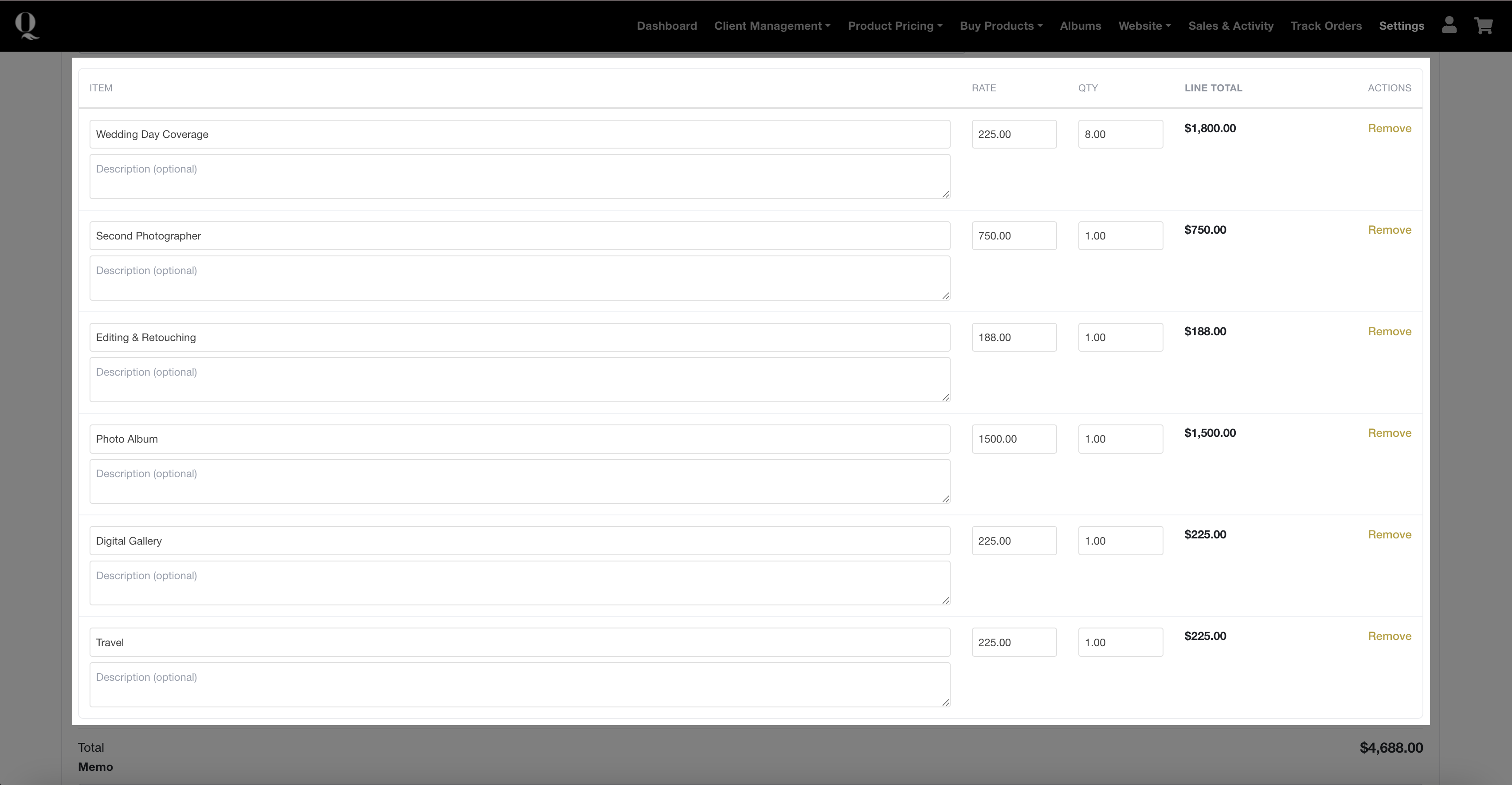Open the user account icon
This screenshot has height=785, width=1512.
click(1449, 25)
